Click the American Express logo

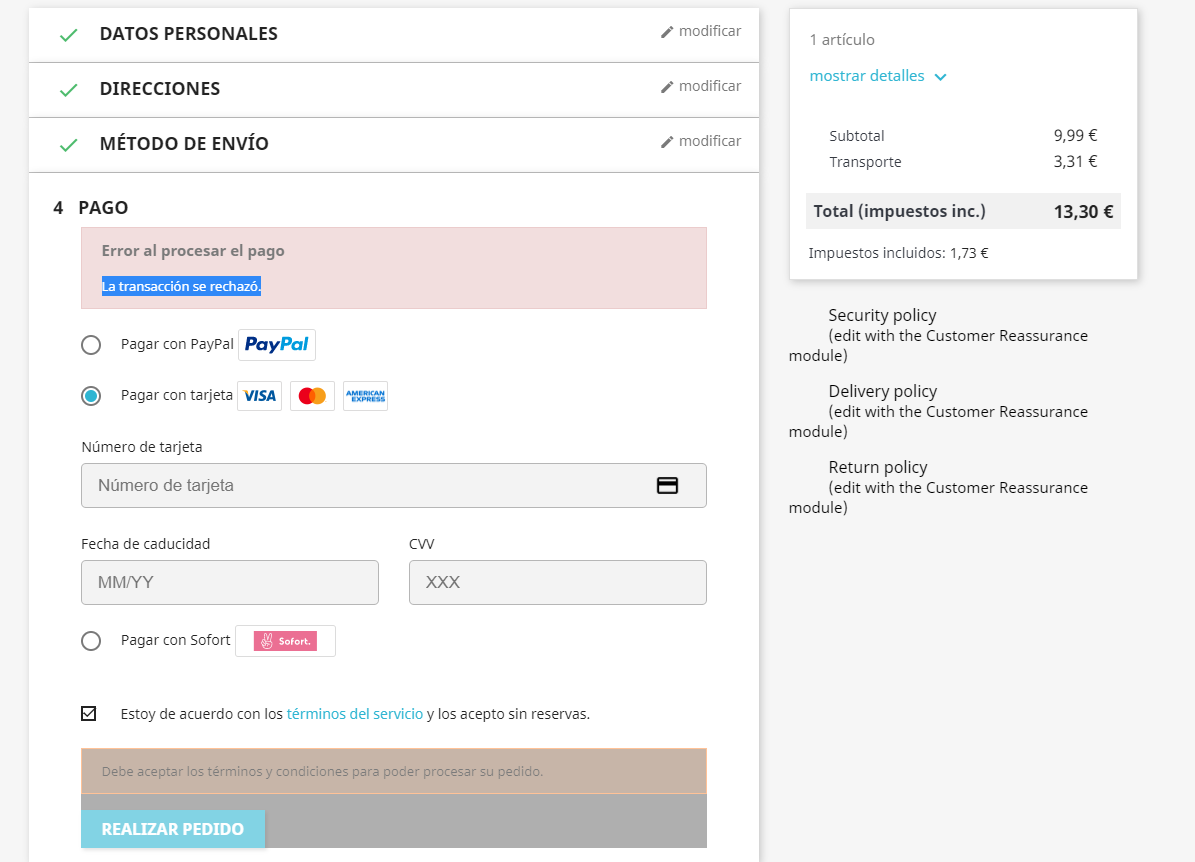click(x=365, y=396)
